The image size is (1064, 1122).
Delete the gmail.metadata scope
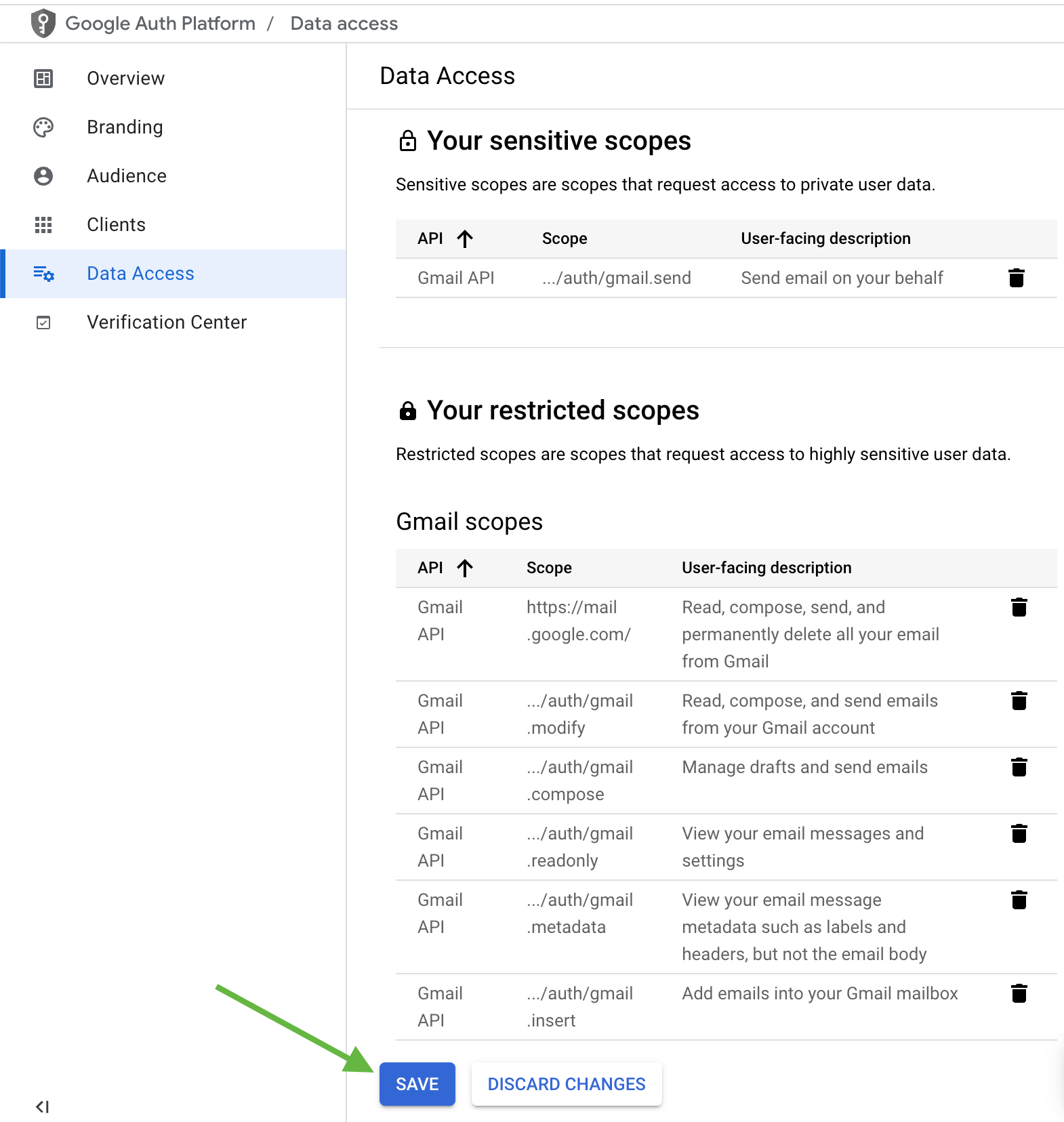coord(1019,900)
